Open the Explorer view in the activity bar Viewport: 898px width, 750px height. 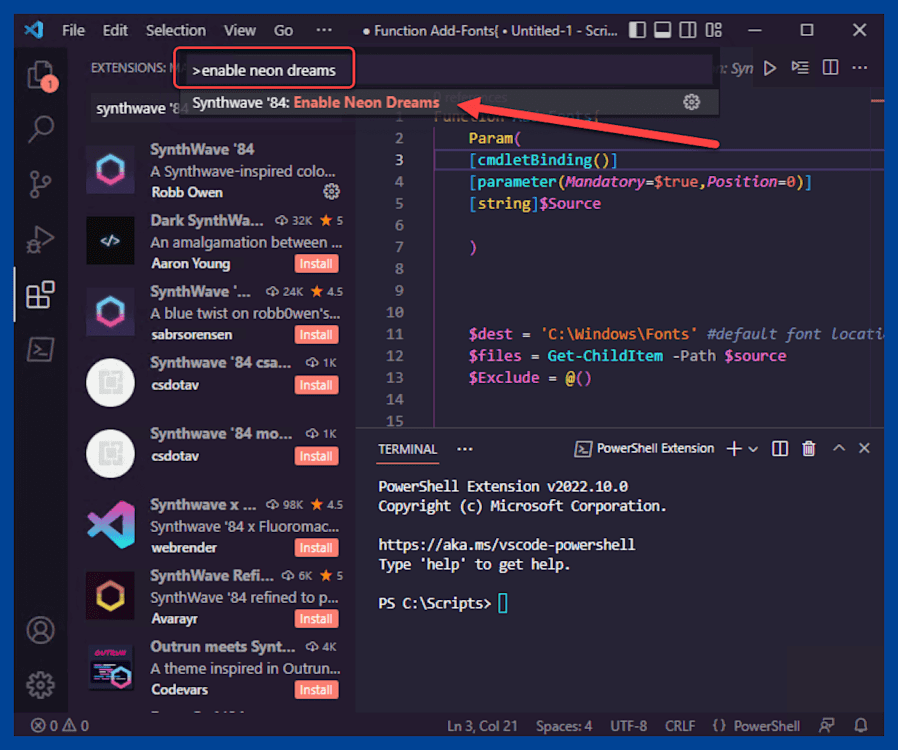tap(41, 75)
